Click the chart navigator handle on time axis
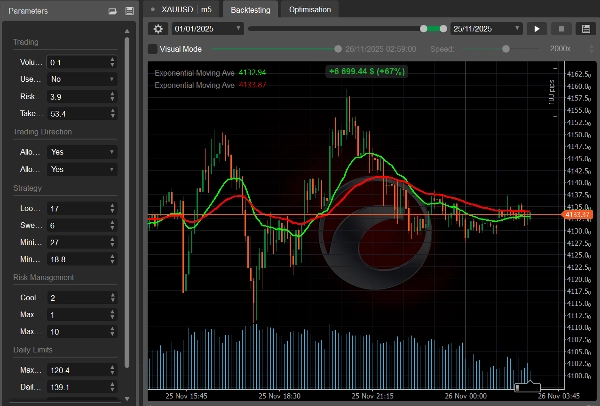The image size is (600, 406). pos(527,387)
